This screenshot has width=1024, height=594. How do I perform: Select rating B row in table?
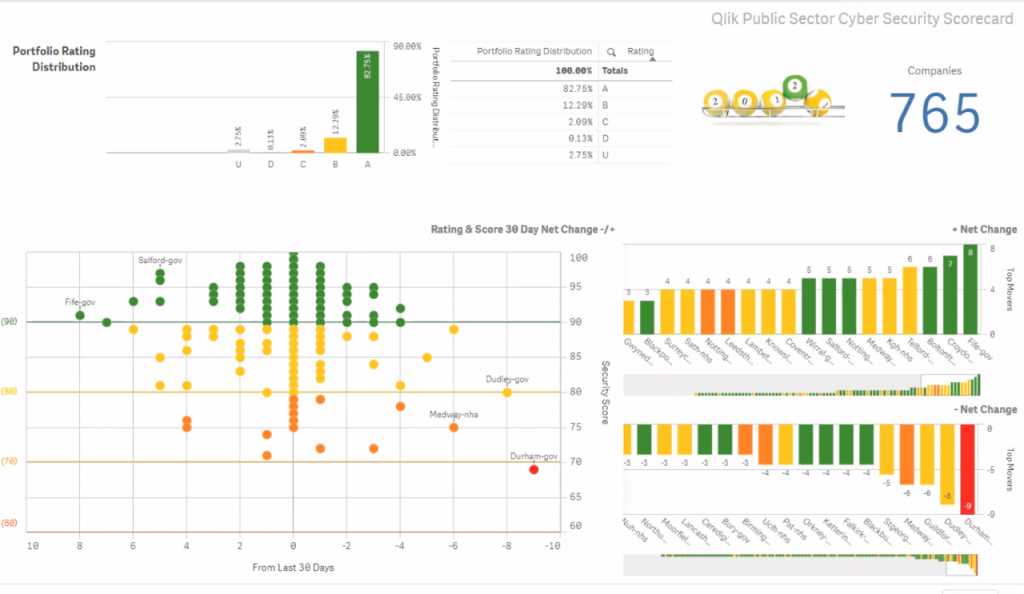pyautogui.click(x=561, y=105)
